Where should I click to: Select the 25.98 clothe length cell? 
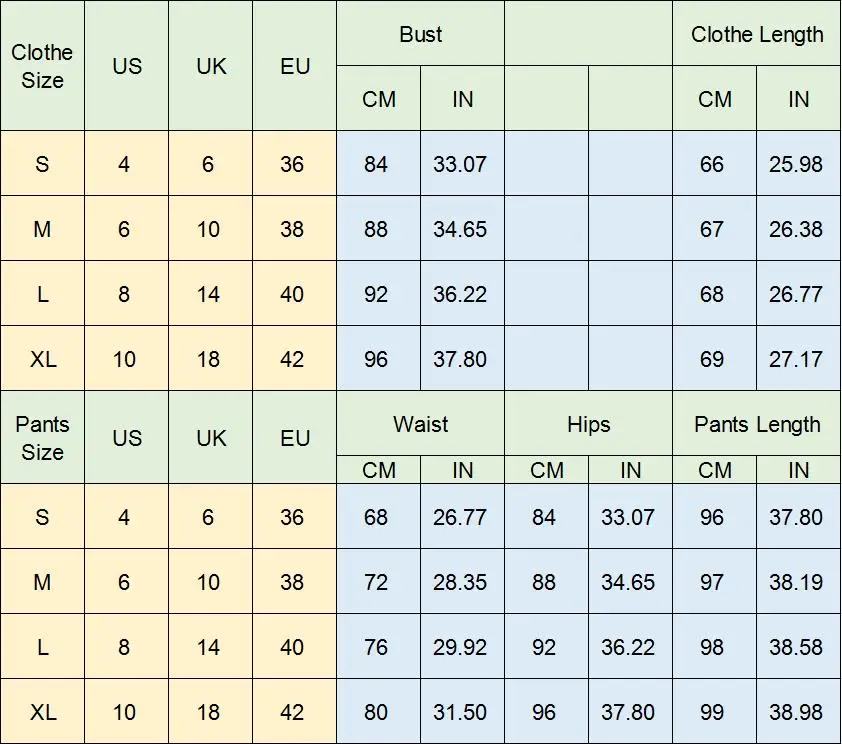click(796, 164)
